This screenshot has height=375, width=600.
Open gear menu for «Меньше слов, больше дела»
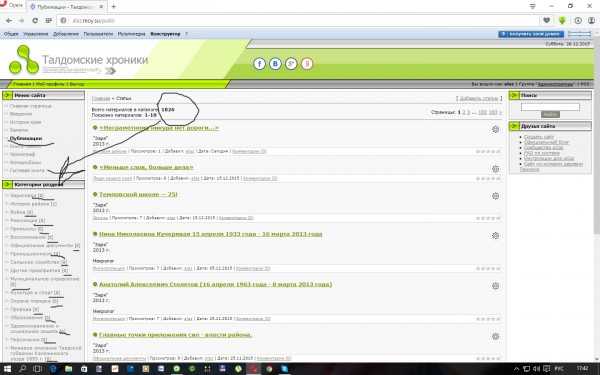point(496,169)
